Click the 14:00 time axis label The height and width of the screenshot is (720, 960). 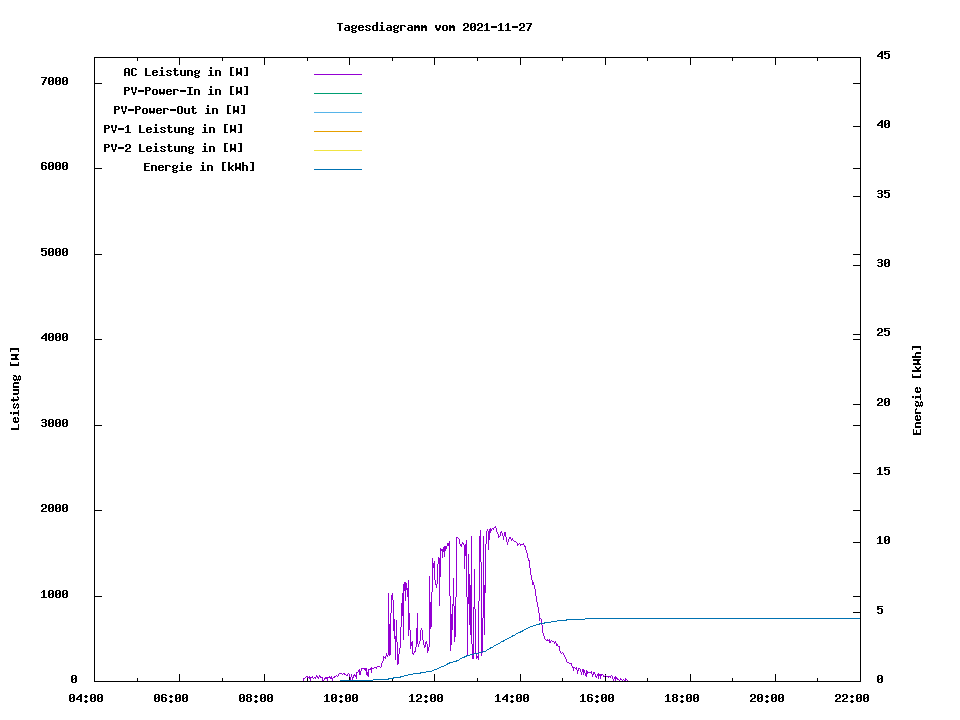tap(511, 698)
